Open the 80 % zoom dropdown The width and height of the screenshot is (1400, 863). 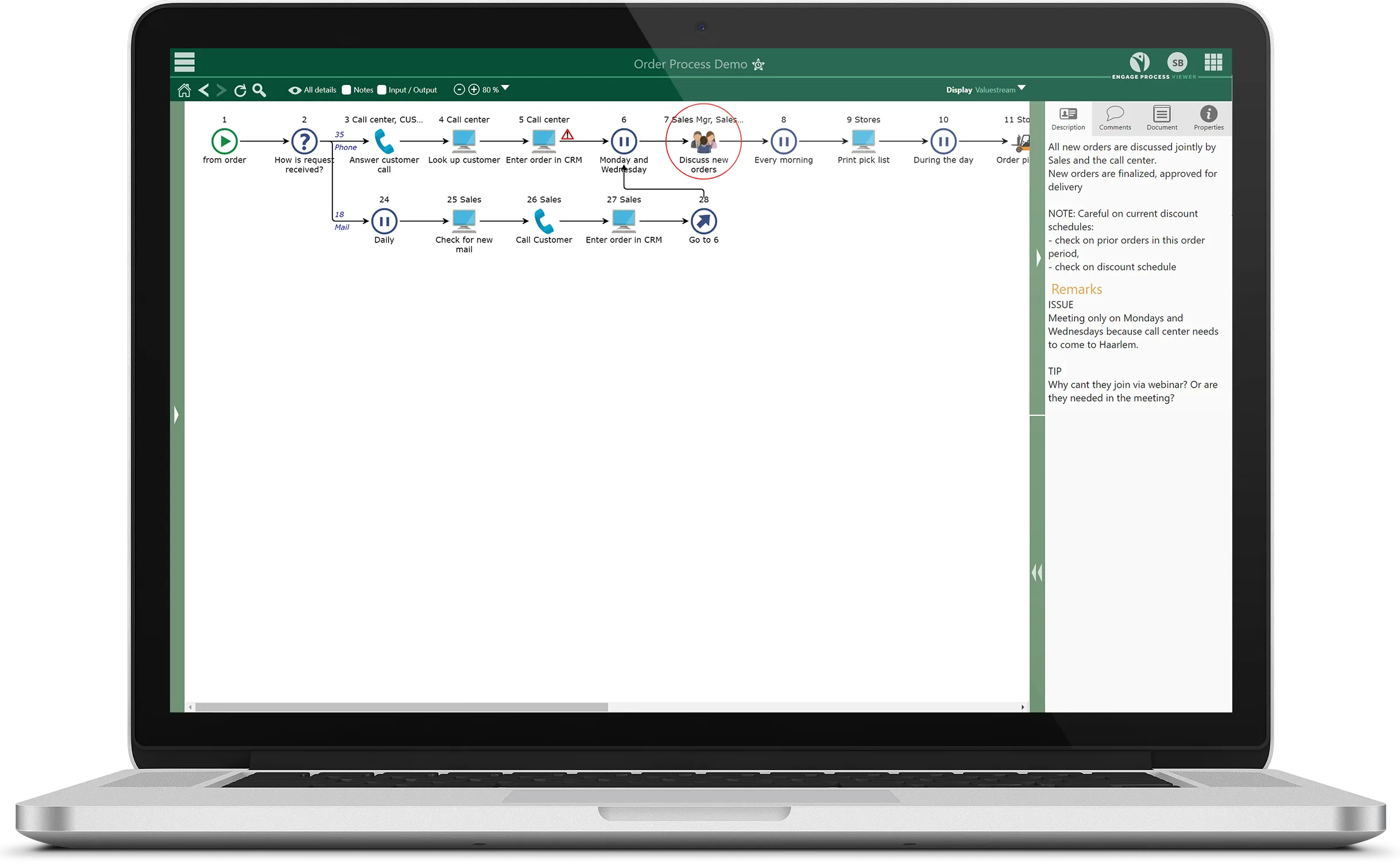coord(505,88)
